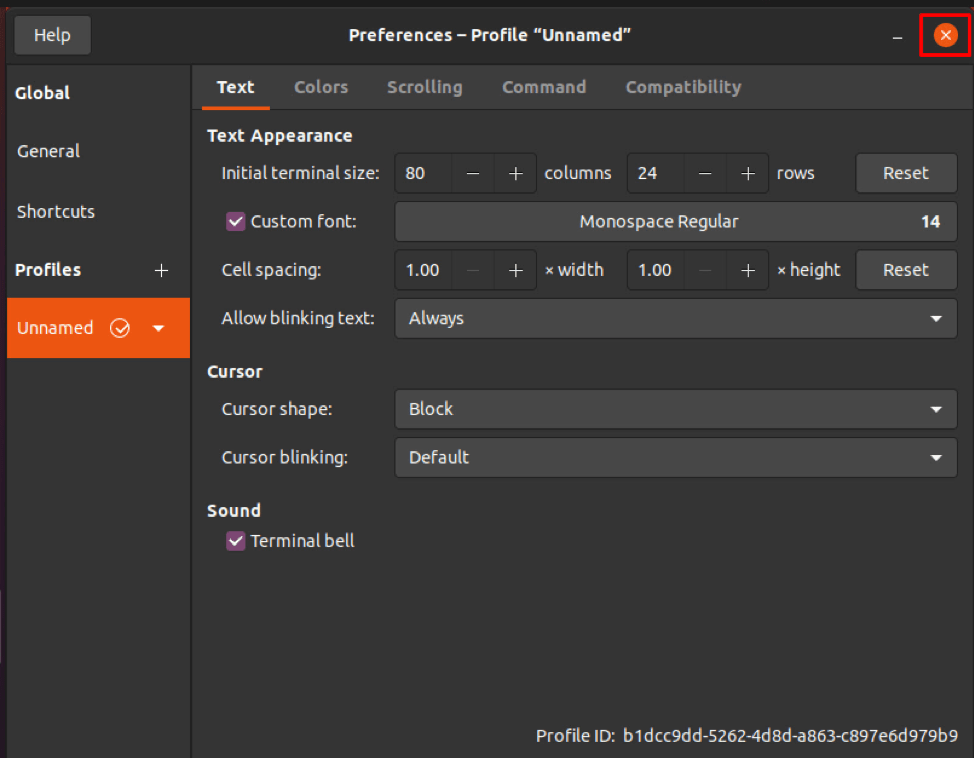Select Shortcuts in the sidebar
This screenshot has width=974, height=758.
[55, 211]
